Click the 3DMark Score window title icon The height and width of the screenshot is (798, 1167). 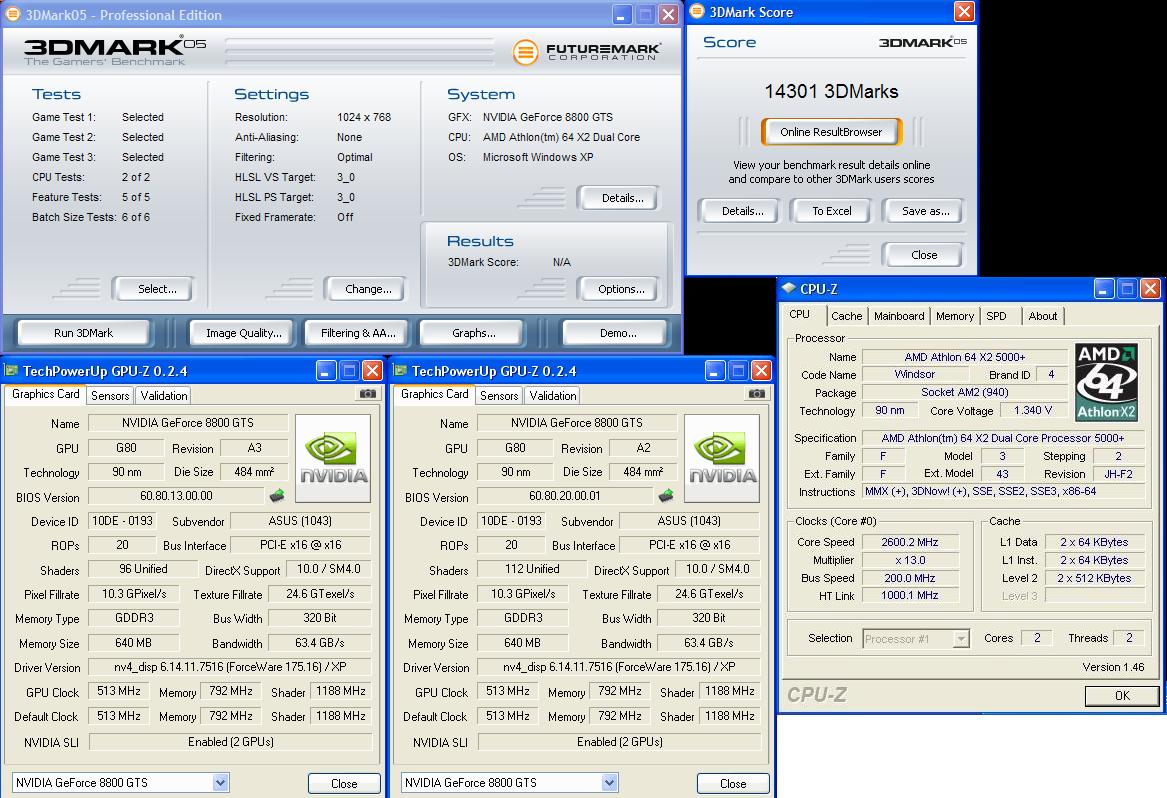tap(697, 11)
